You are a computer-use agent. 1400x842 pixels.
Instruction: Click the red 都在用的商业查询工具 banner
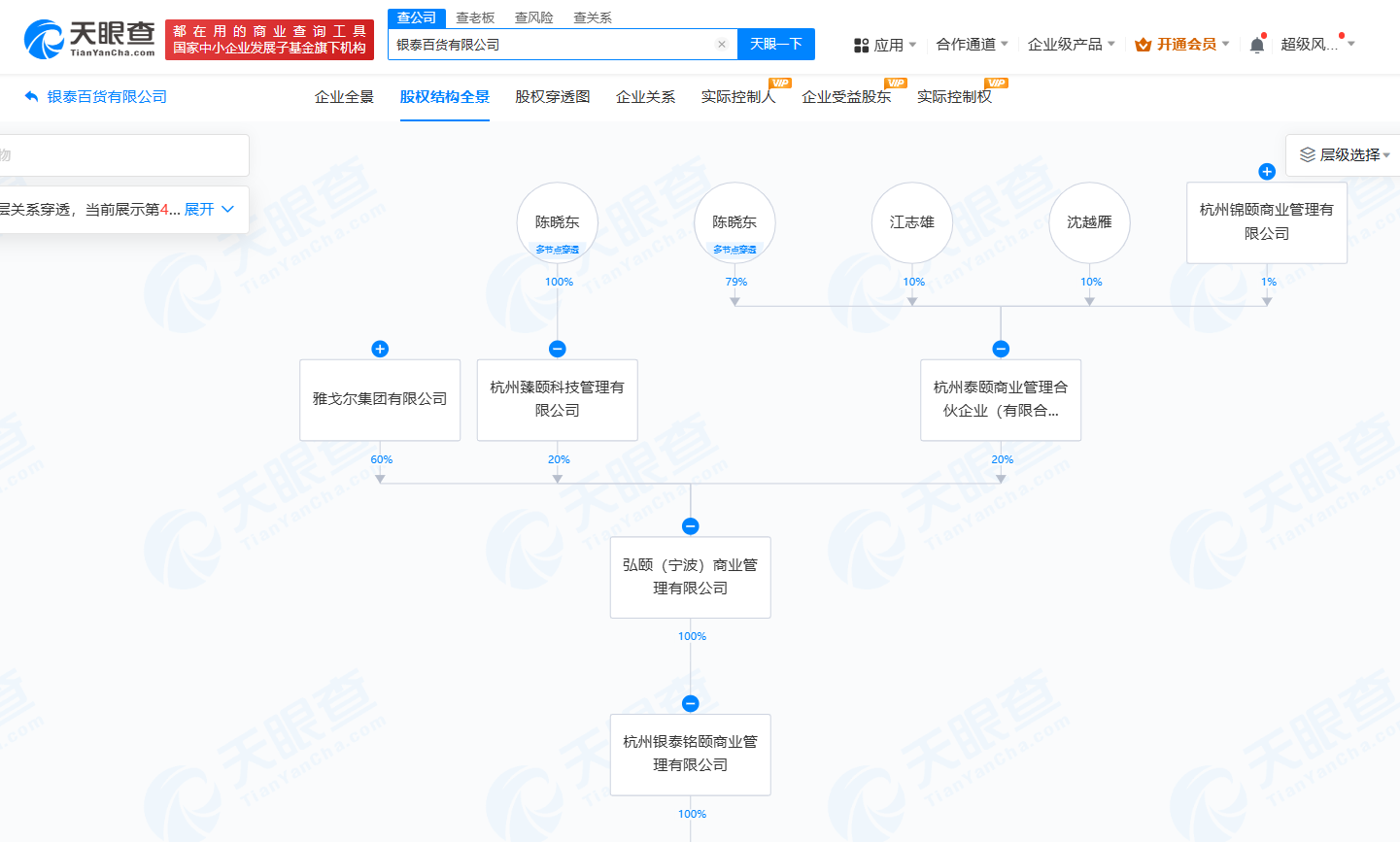point(269,40)
